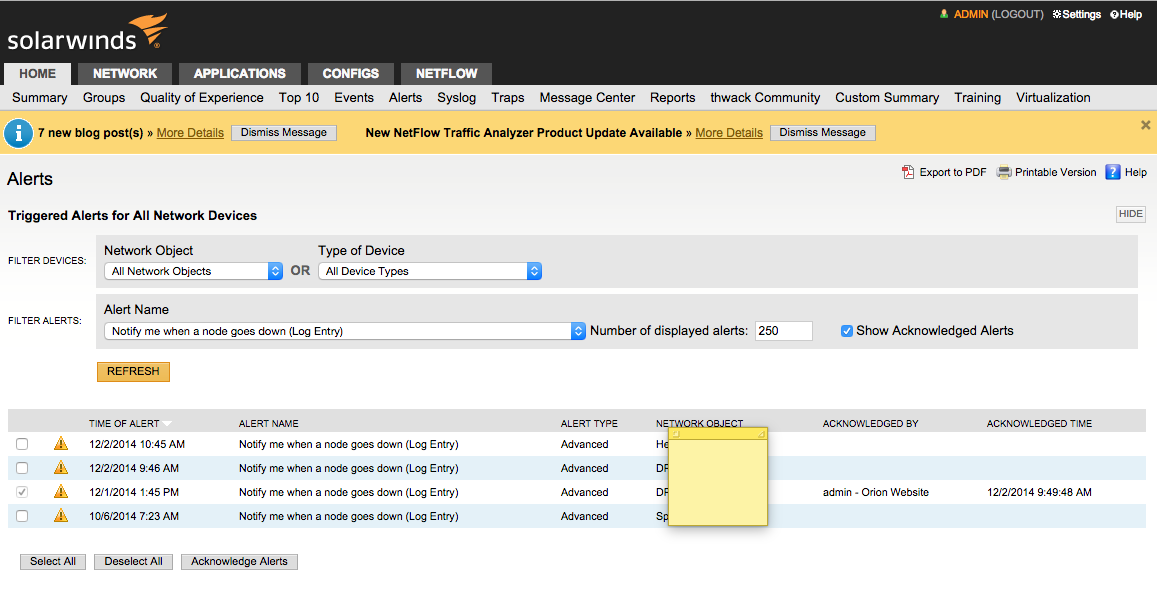Sort by ACKNOWLEDGED TIME column header
Screen dimensions: 1157x612
tap(1040, 424)
